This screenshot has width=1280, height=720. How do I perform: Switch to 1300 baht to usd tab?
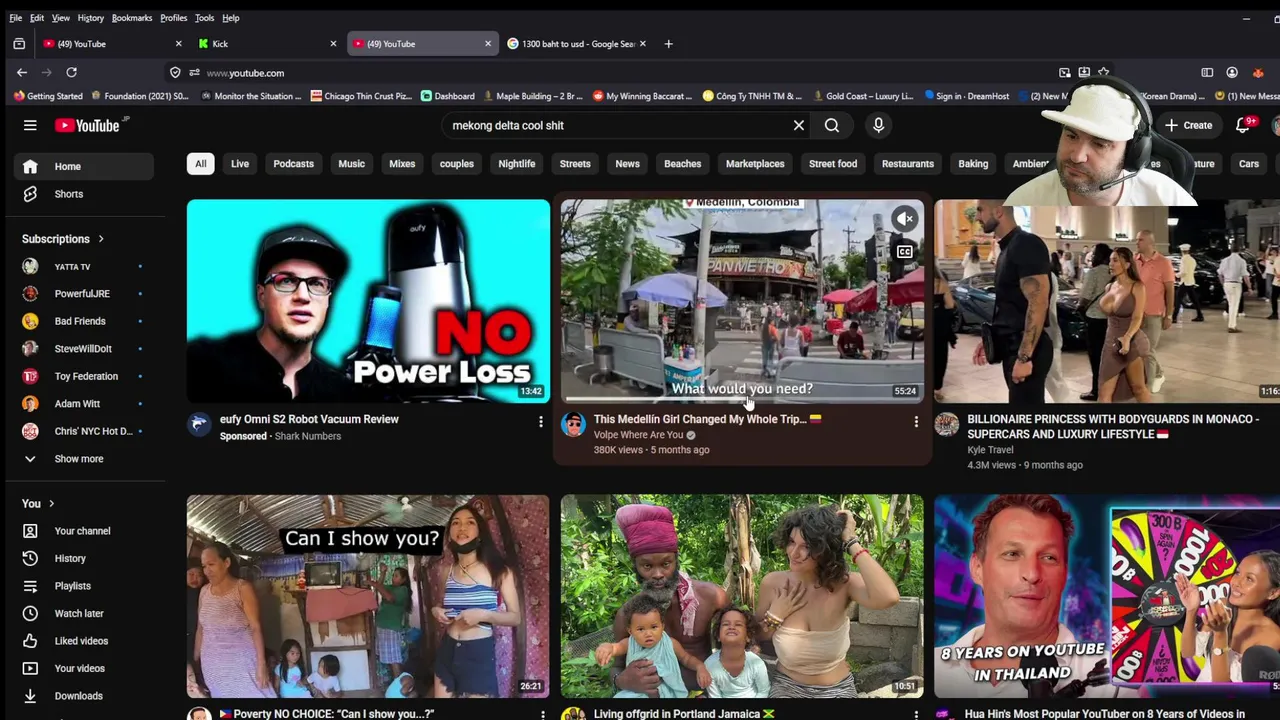pyautogui.click(x=577, y=44)
